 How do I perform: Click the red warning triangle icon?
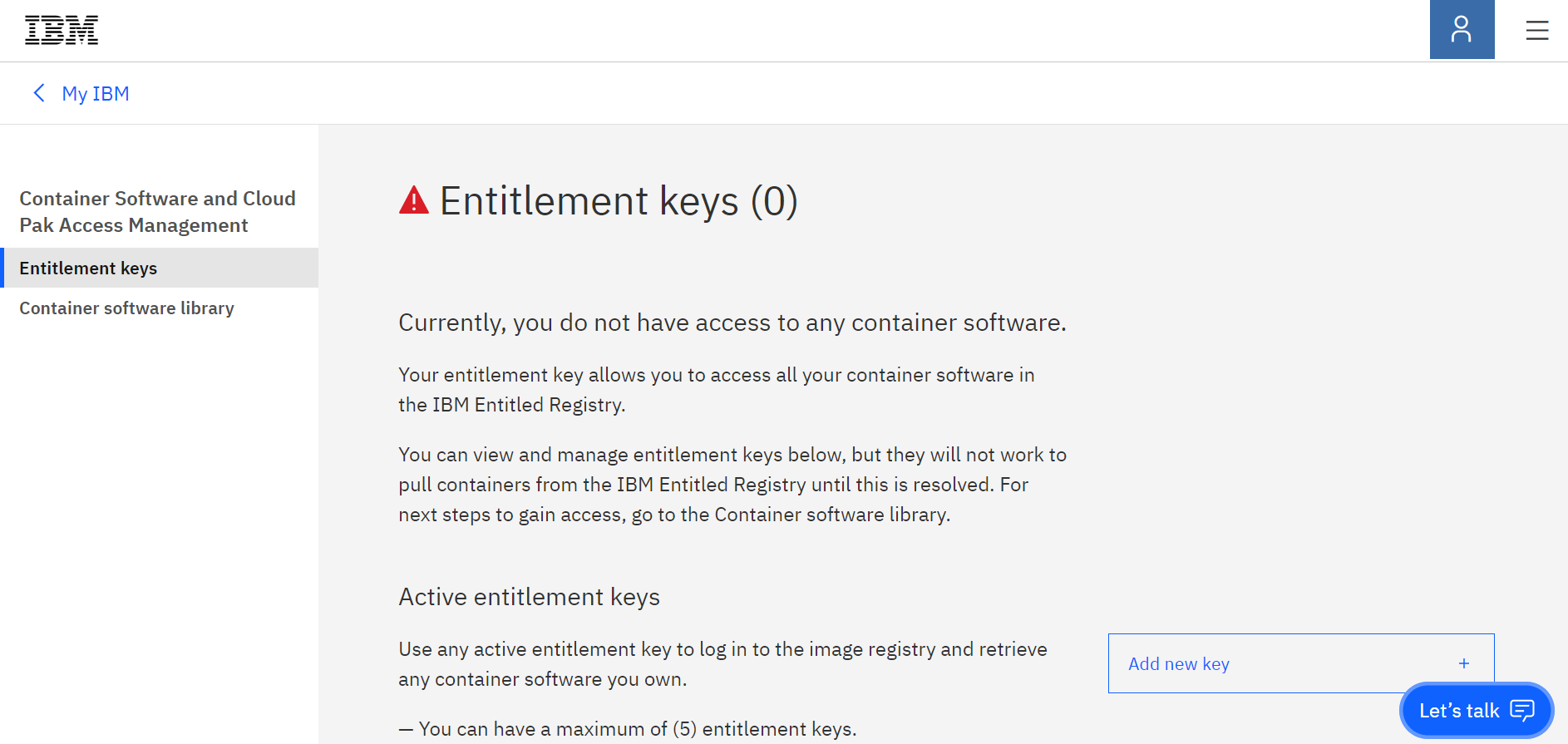[x=414, y=200]
